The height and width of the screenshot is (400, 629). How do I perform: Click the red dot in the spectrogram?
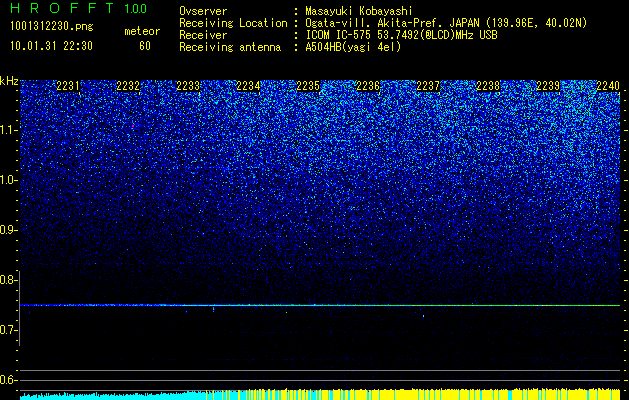[133, 126]
